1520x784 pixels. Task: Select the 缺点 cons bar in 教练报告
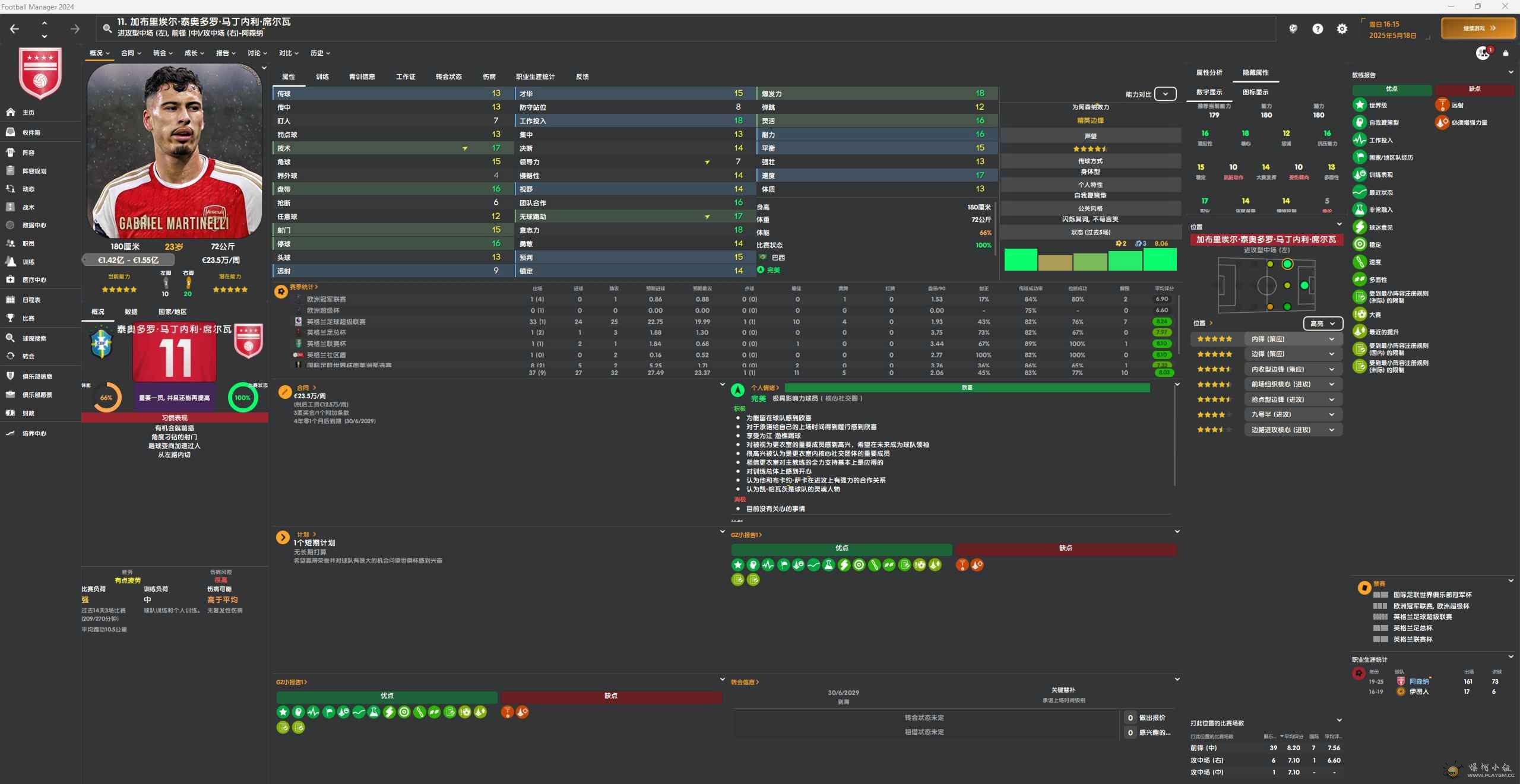coord(1474,90)
